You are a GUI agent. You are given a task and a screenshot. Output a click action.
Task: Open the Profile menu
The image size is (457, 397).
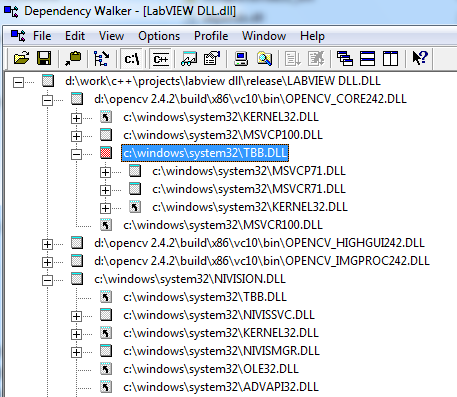(211, 36)
